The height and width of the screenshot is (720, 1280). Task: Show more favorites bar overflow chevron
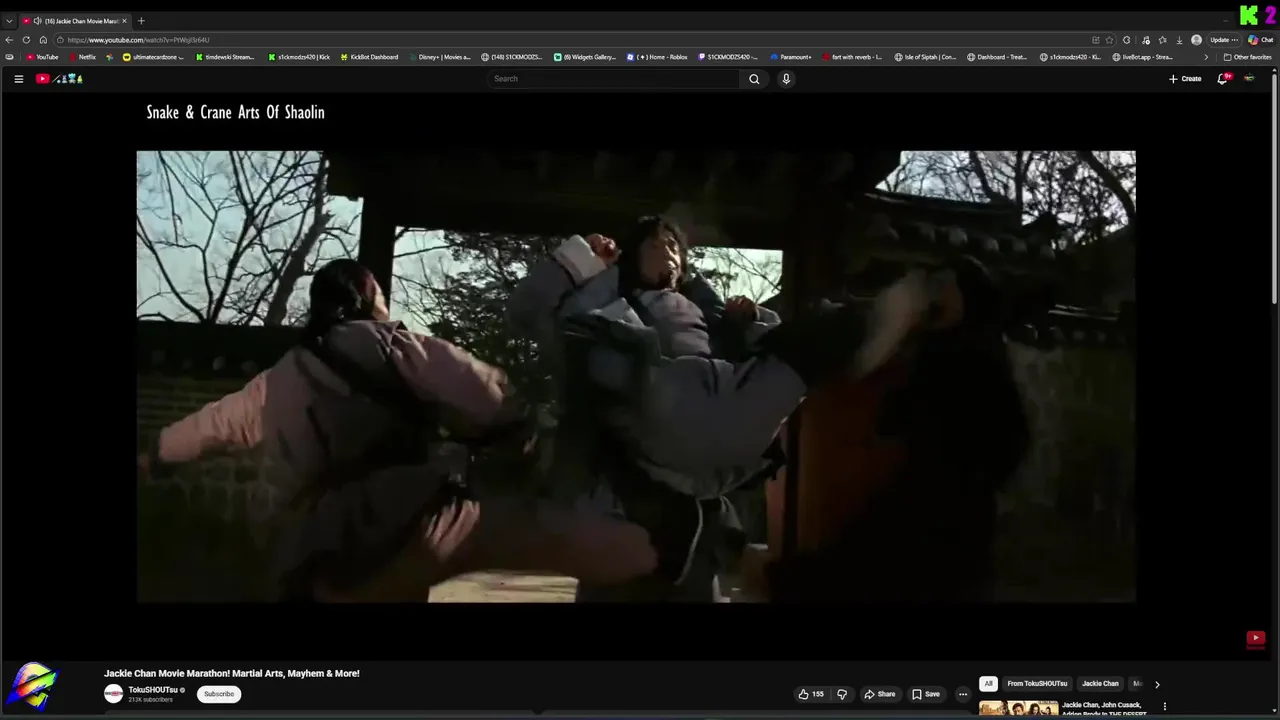[x=1205, y=57]
